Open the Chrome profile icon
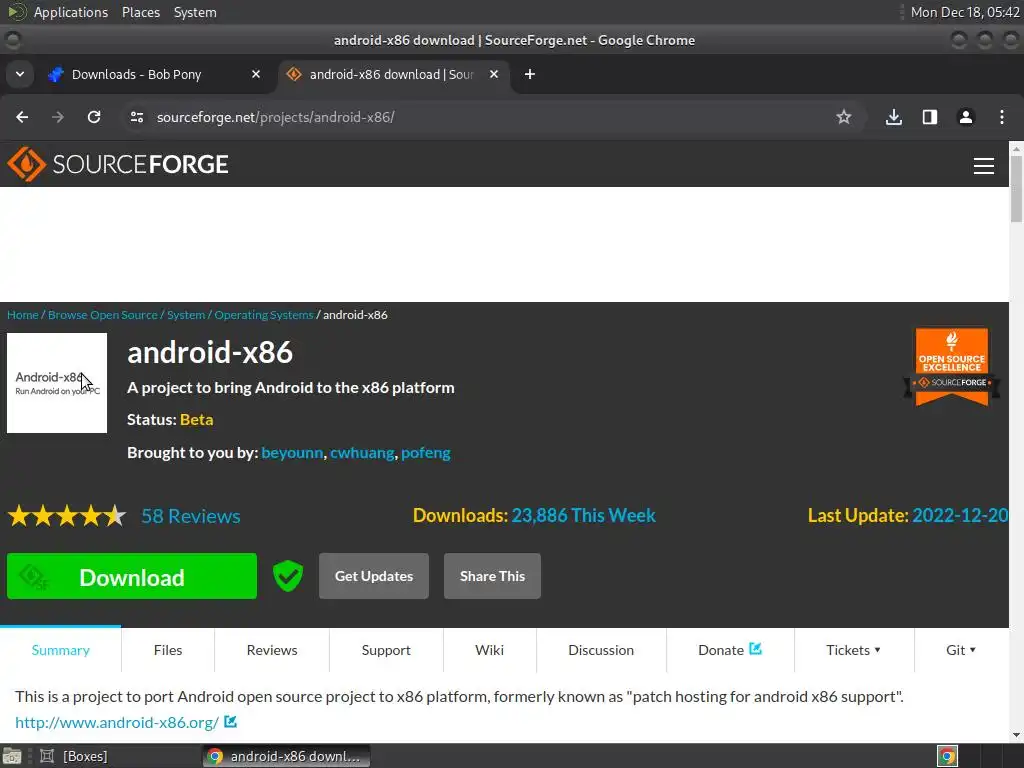Screen dimensions: 1024x768 tap(966, 117)
